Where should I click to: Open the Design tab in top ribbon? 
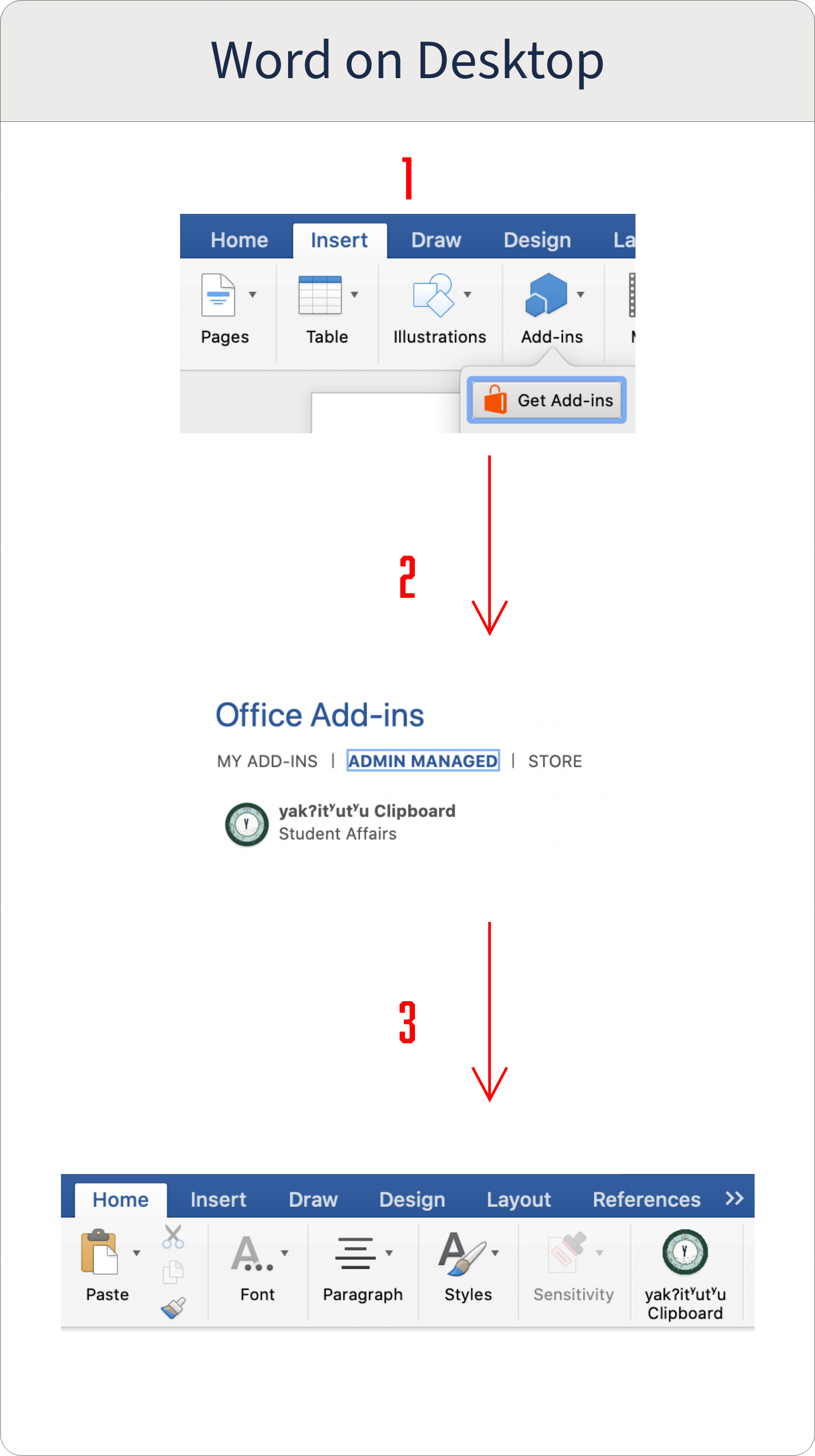coord(537,240)
